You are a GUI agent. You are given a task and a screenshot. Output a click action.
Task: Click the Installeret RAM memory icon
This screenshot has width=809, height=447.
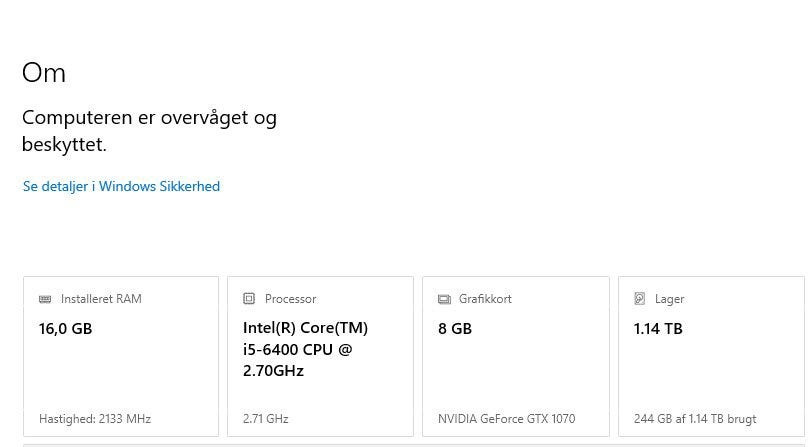tap(45, 299)
